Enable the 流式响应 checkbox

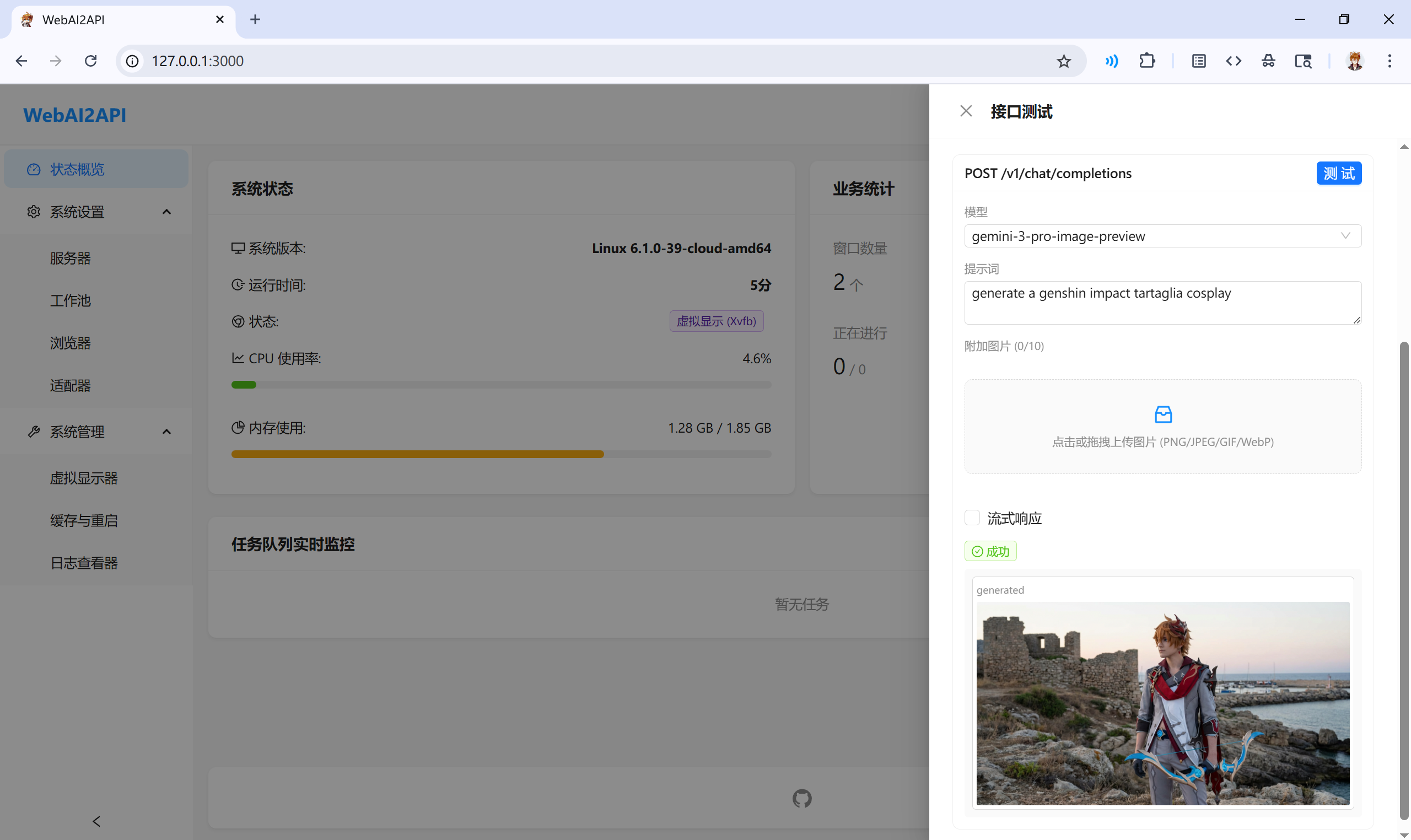[972, 518]
